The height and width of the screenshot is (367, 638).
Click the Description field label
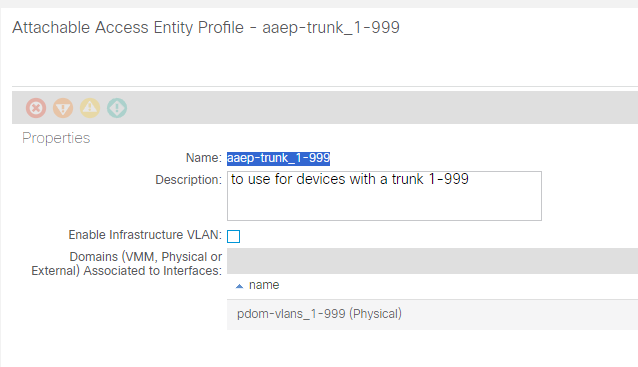coord(188,180)
